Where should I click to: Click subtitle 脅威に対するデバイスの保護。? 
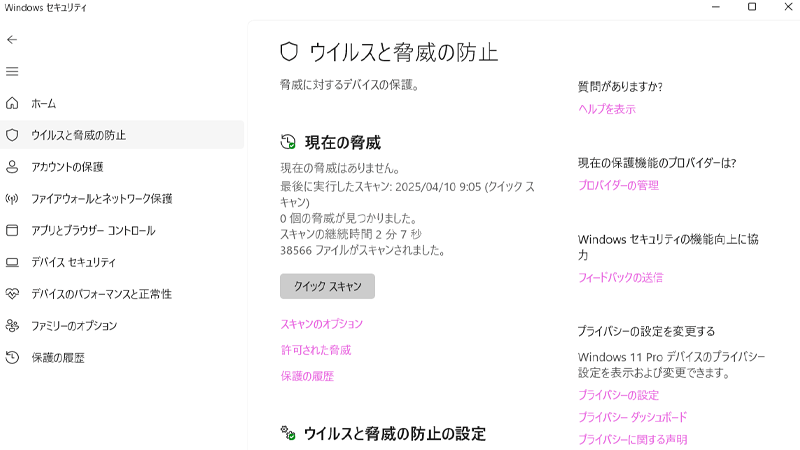pyautogui.click(x=349, y=85)
